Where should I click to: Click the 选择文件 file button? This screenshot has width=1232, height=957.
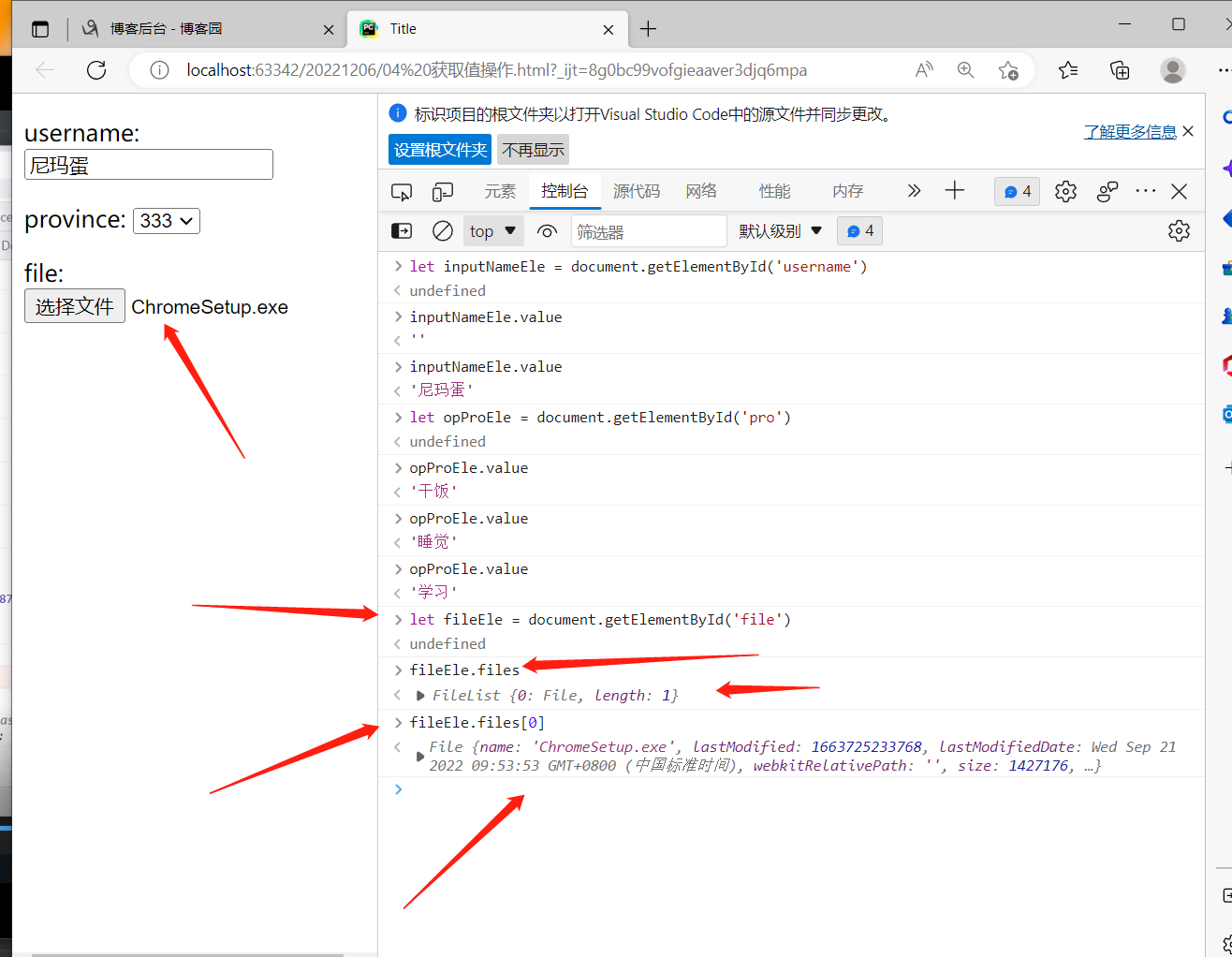[x=75, y=306]
